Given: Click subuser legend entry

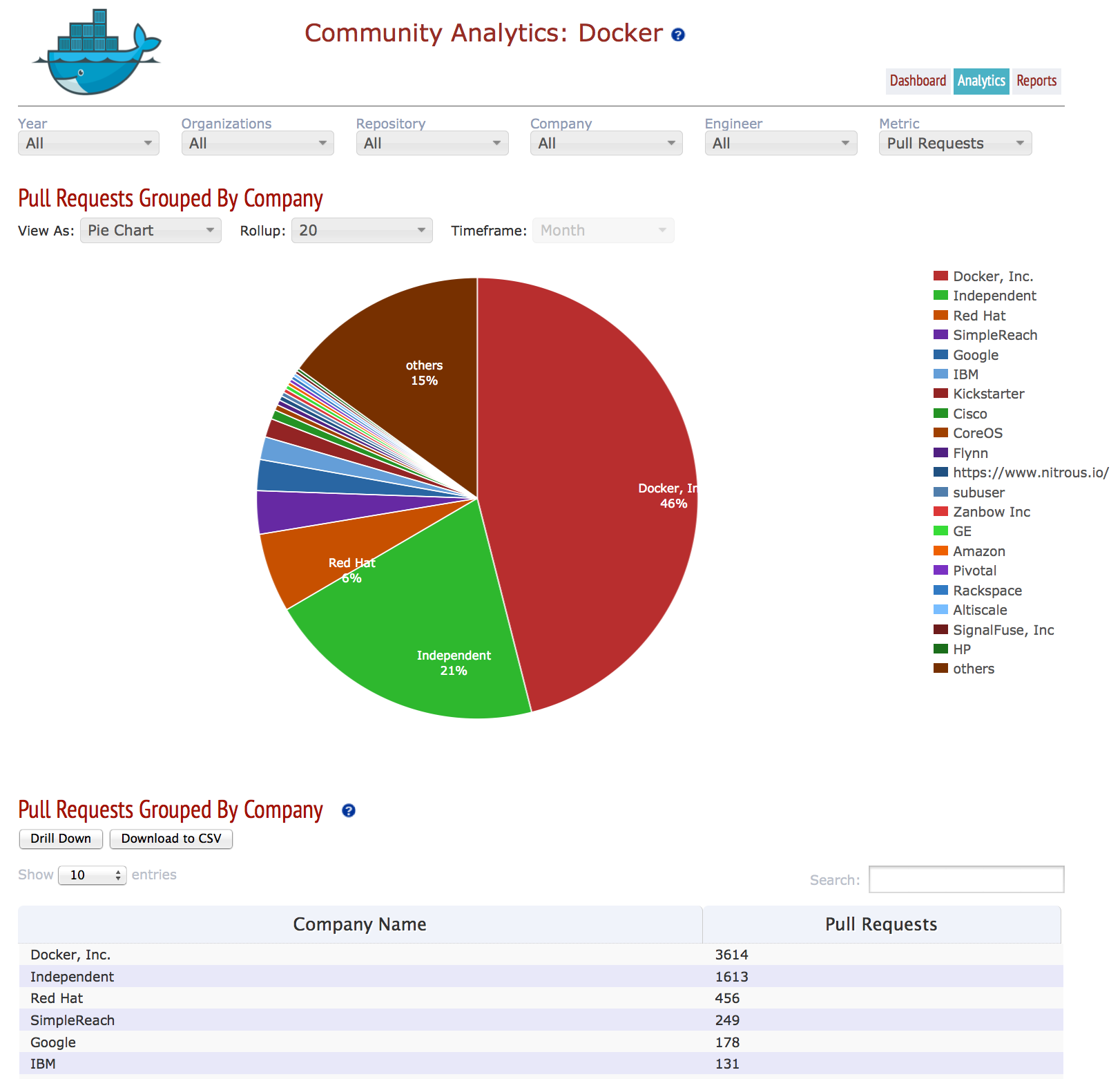Looking at the screenshot, I should click(969, 492).
